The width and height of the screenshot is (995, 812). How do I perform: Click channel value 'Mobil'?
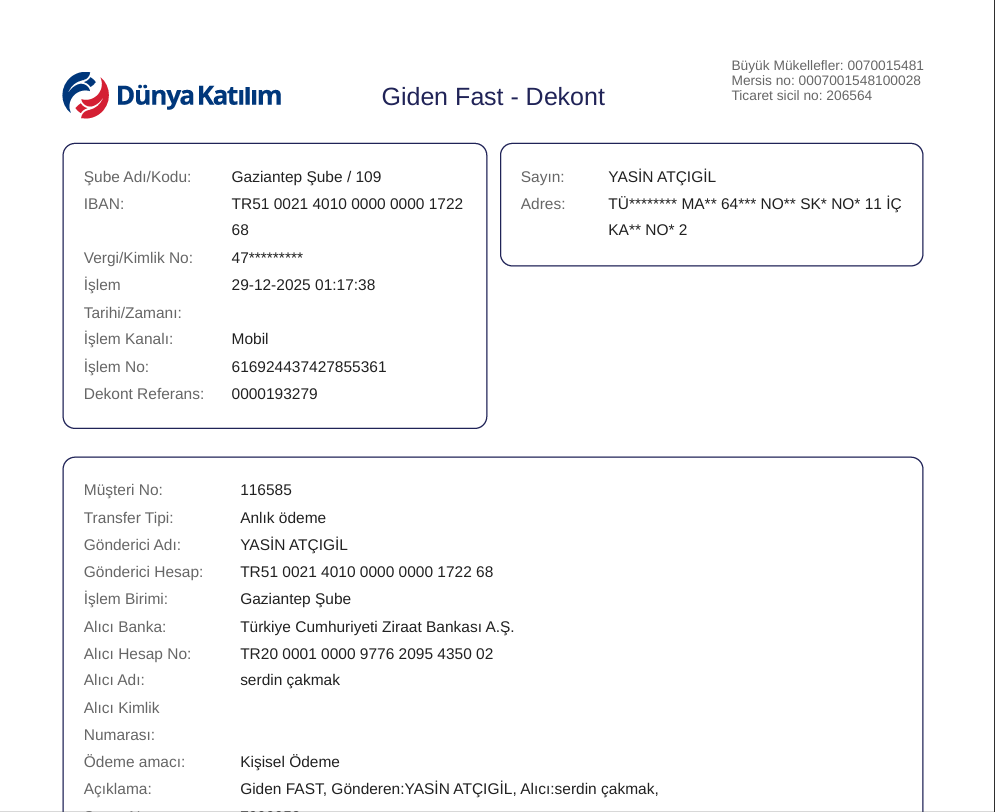point(249,339)
